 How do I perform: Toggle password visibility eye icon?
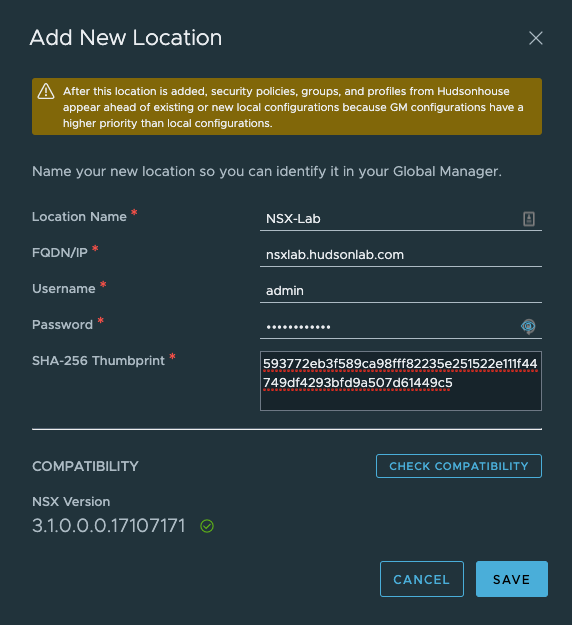[x=528, y=326]
